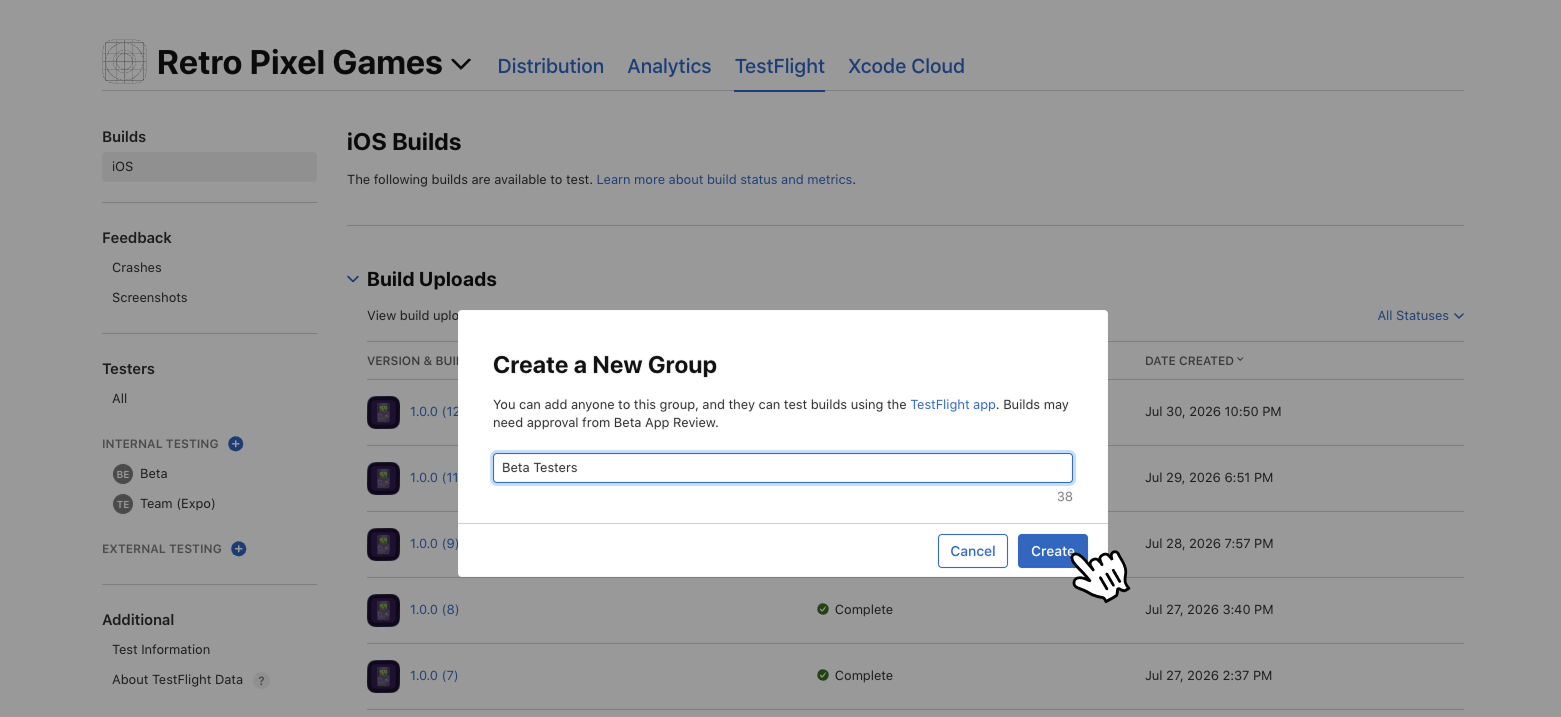Click the TE avatar icon for Team (Expo)
The width and height of the screenshot is (1561, 717).
coord(123,504)
